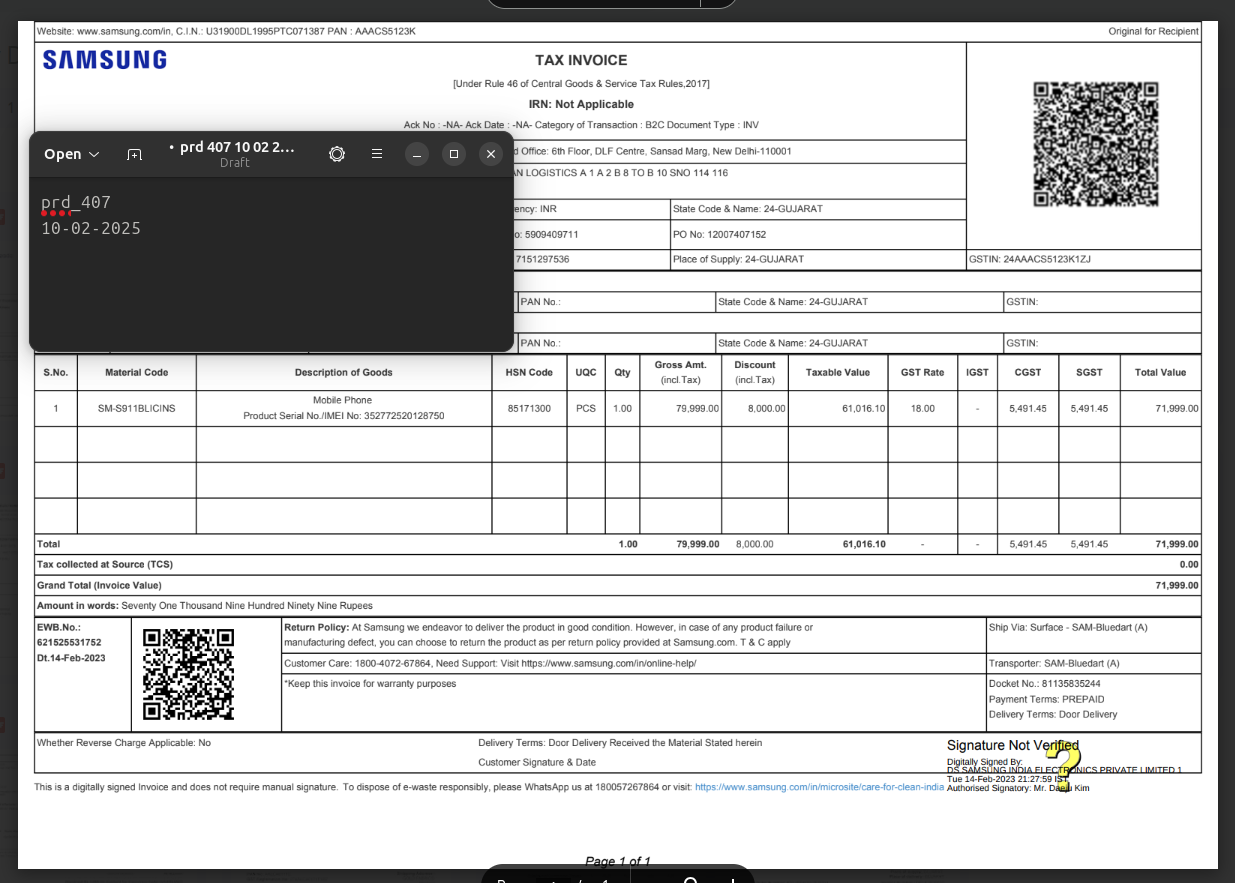Click the EWB QR code near bottom left
This screenshot has height=883, width=1235.
pyautogui.click(x=188, y=673)
